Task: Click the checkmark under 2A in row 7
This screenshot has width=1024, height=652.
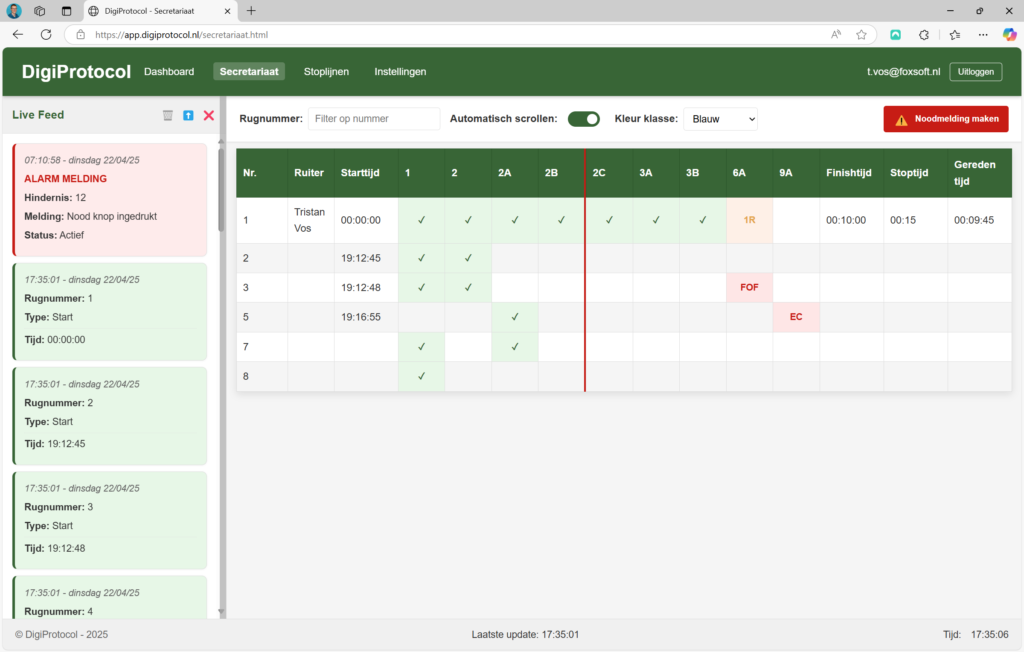Action: click(515, 347)
